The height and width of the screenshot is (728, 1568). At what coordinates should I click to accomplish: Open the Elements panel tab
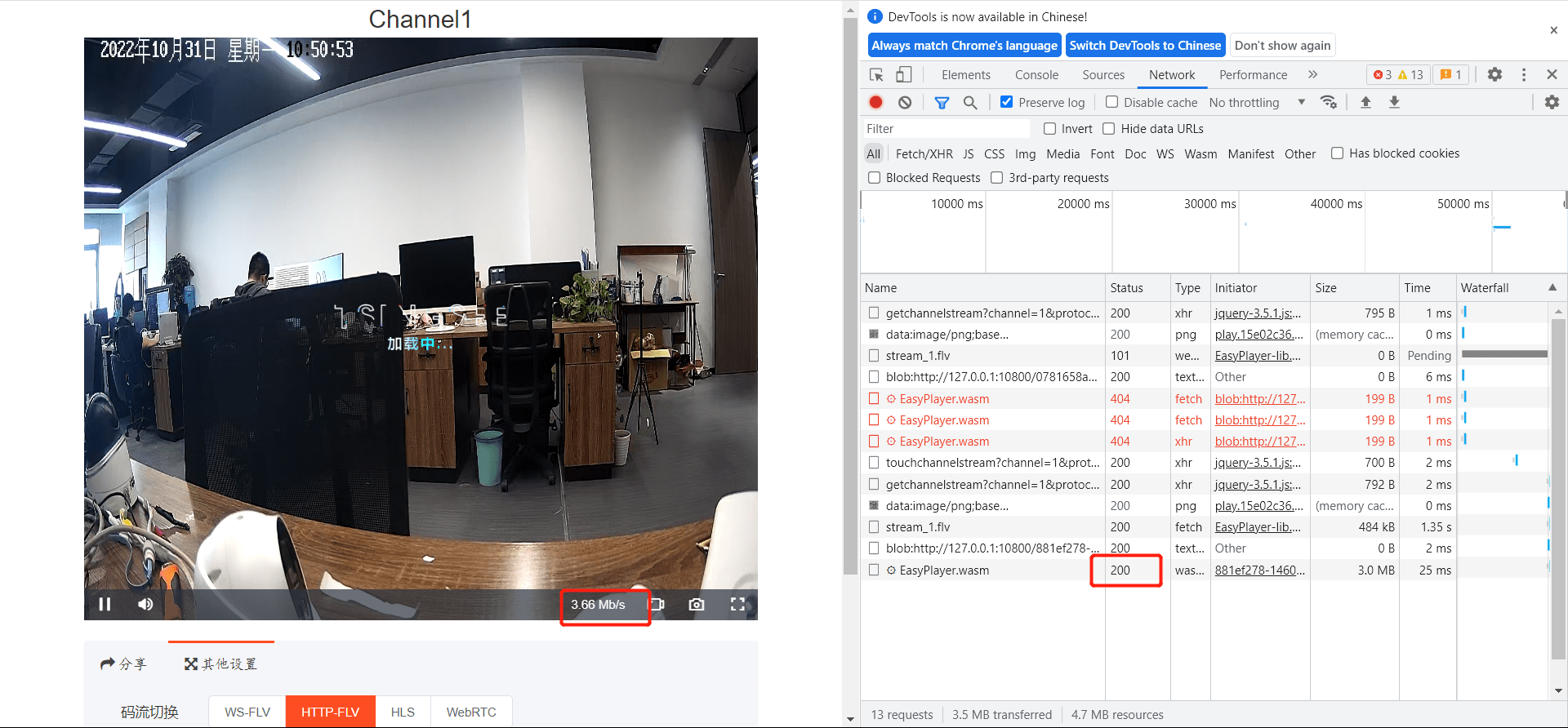pos(966,75)
